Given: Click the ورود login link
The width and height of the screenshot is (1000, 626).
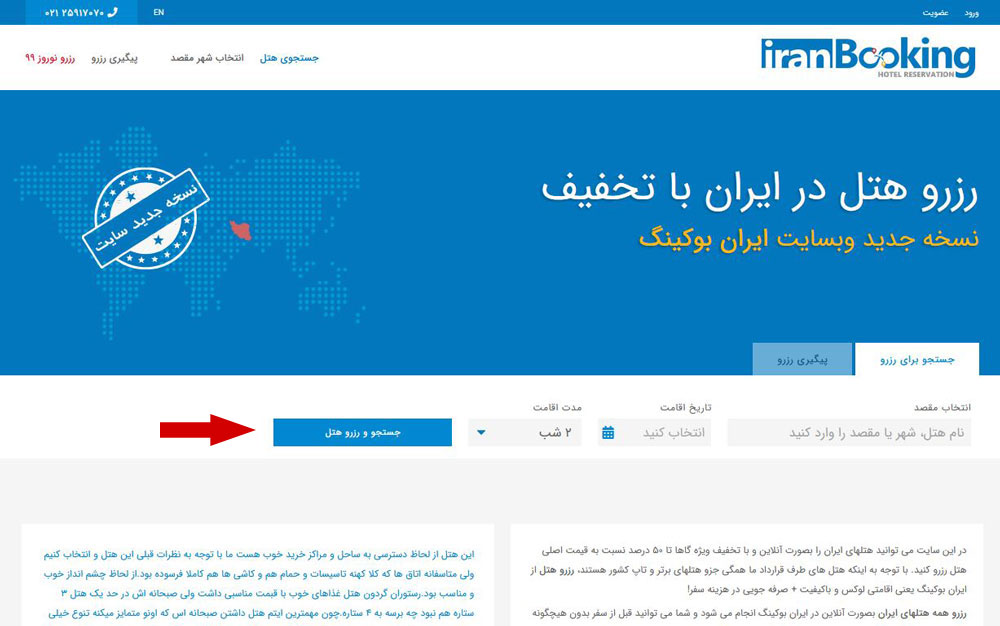Looking at the screenshot, I should (x=971, y=13).
